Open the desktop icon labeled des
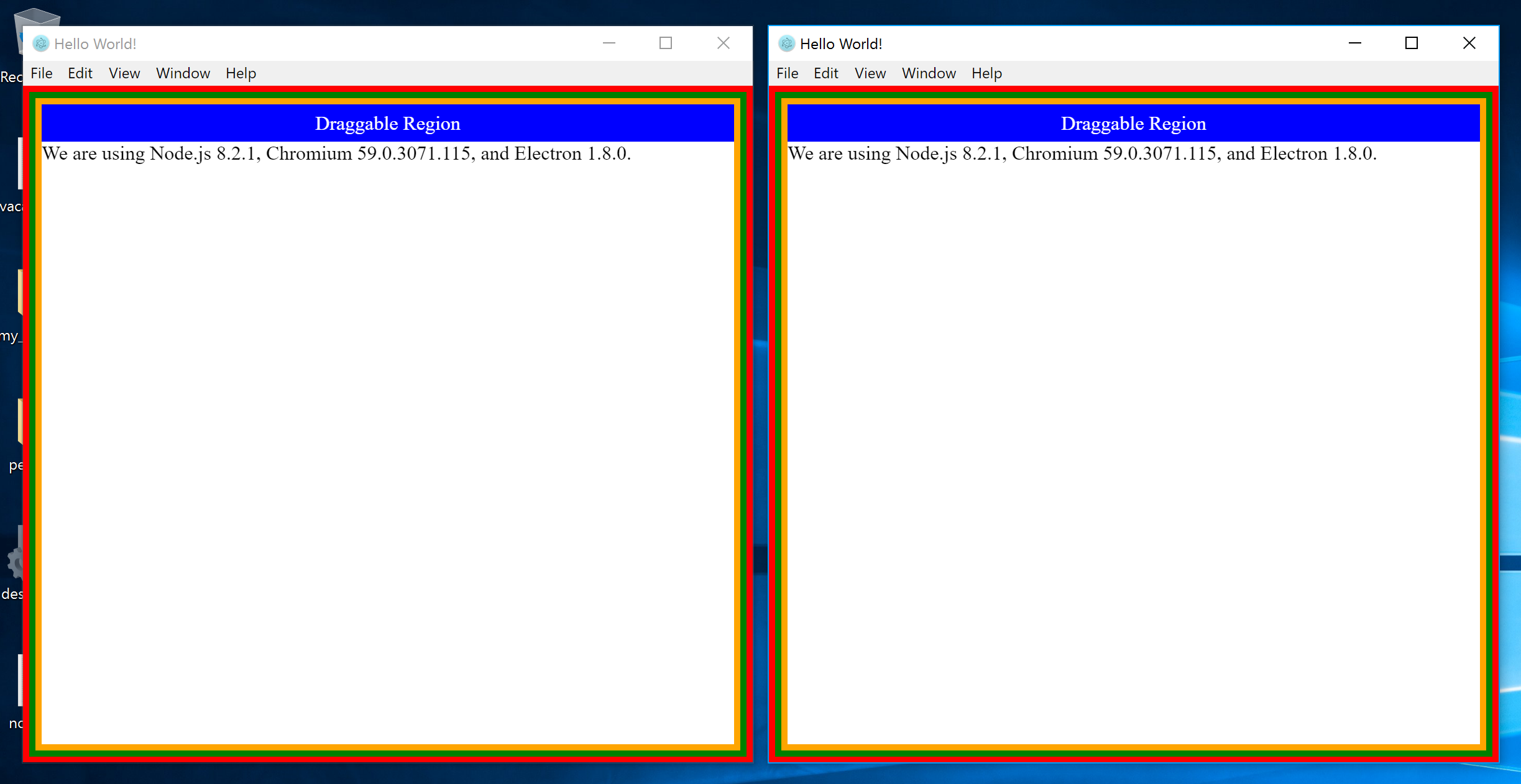The image size is (1521, 784). point(15,578)
